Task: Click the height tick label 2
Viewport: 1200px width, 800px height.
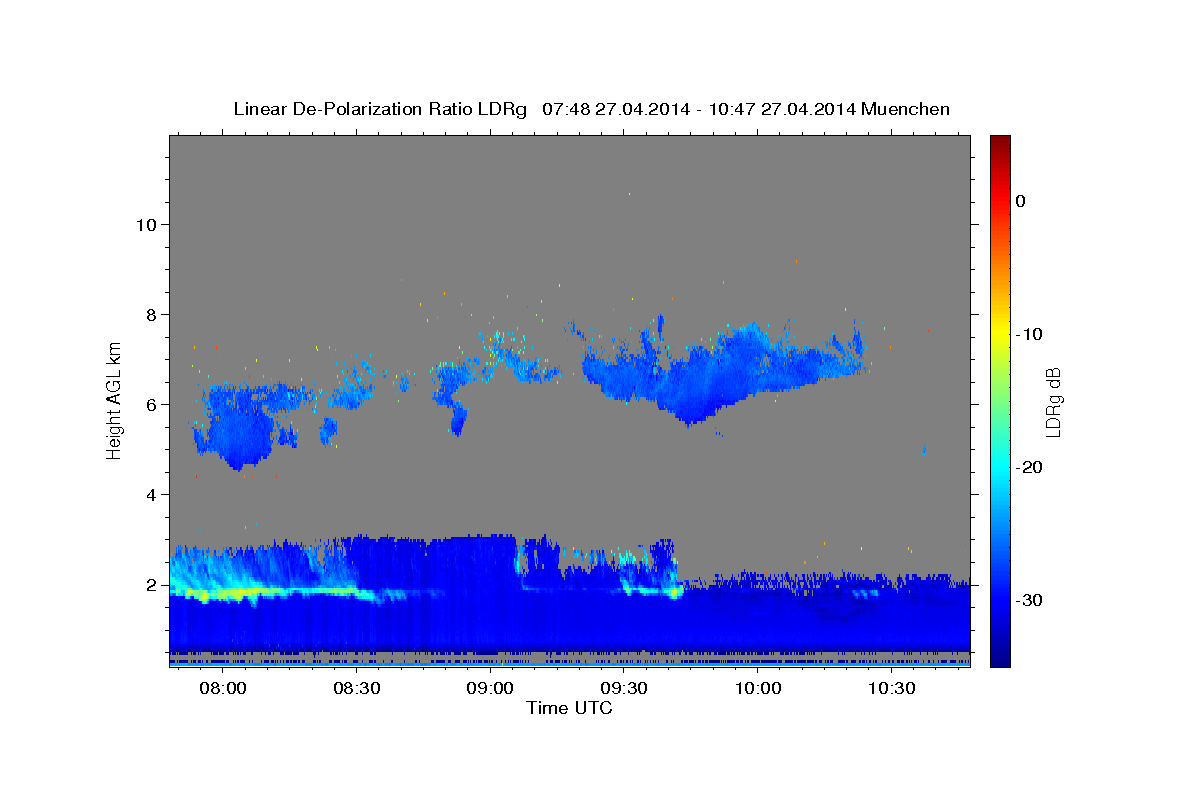Action: point(150,584)
